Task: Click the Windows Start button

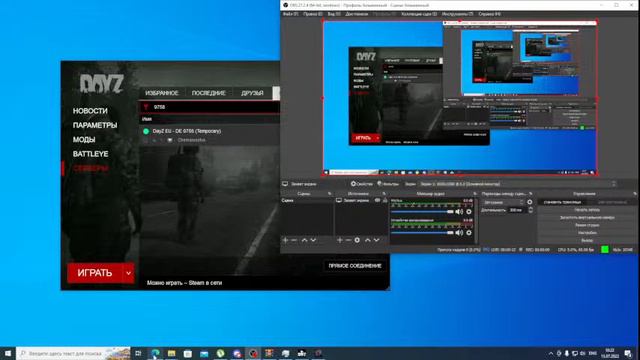Action: (7, 353)
